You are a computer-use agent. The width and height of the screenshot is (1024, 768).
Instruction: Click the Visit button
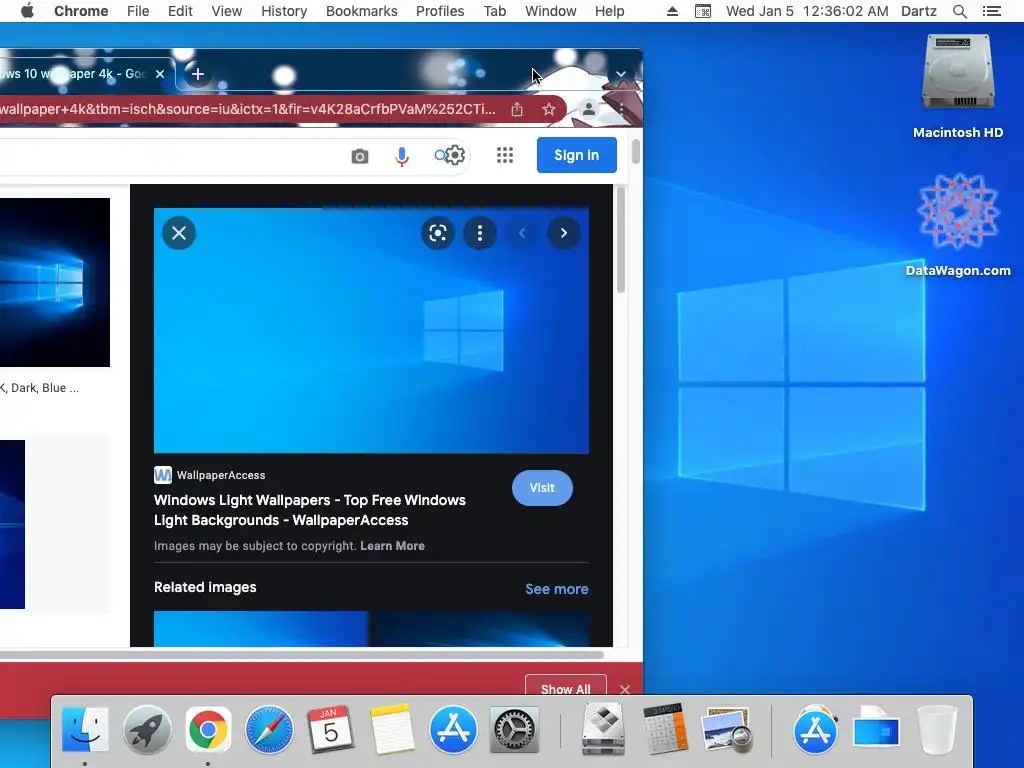pos(542,488)
